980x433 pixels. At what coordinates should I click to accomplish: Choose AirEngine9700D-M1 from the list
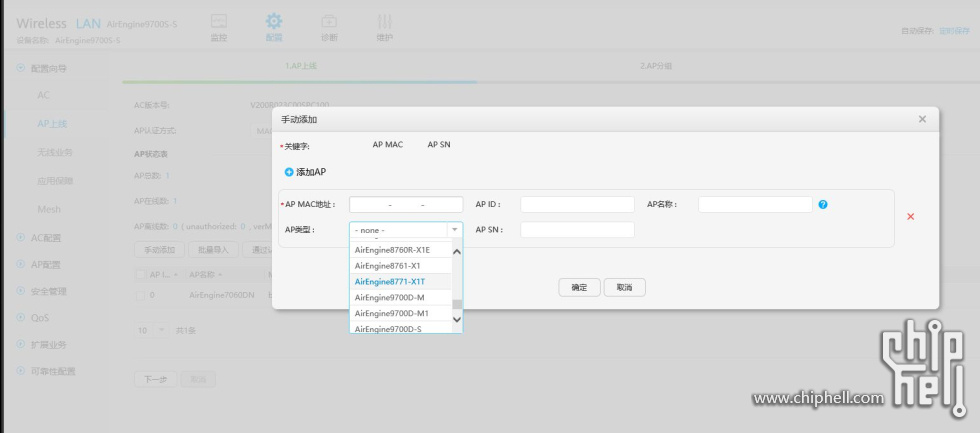[x=400, y=313]
